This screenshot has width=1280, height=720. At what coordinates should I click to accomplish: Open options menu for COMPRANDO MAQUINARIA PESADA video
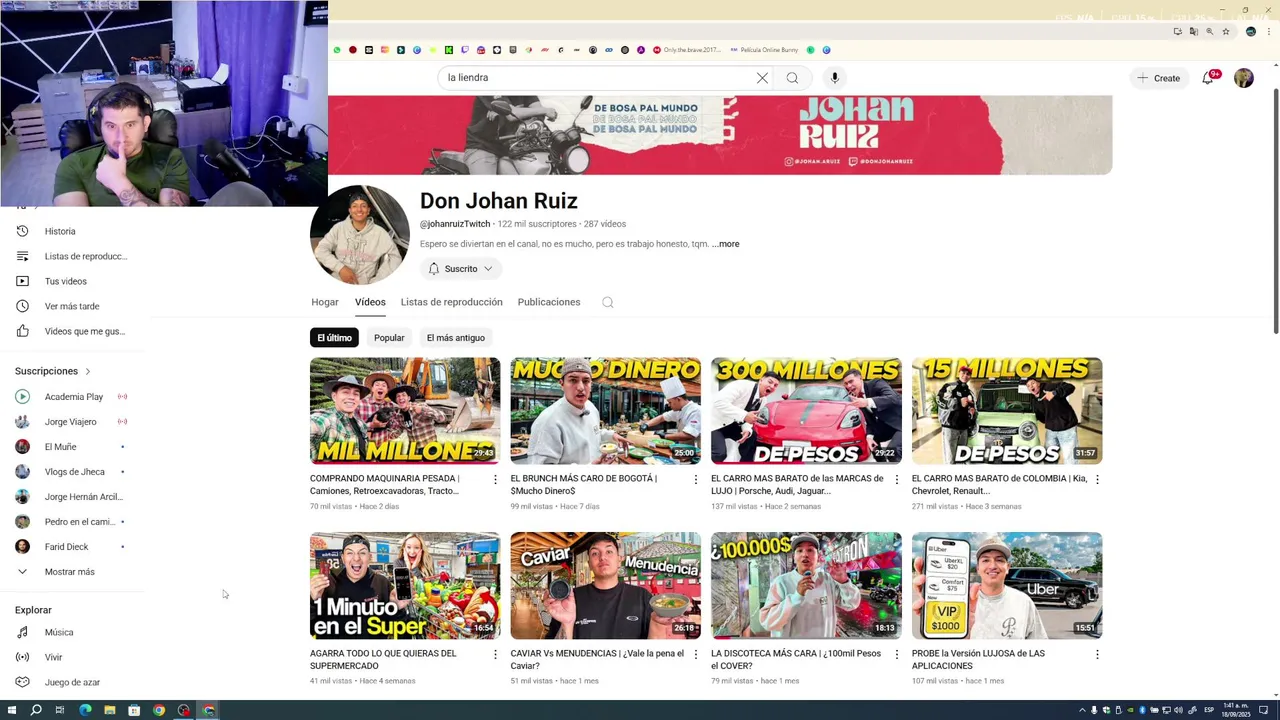pyautogui.click(x=495, y=480)
